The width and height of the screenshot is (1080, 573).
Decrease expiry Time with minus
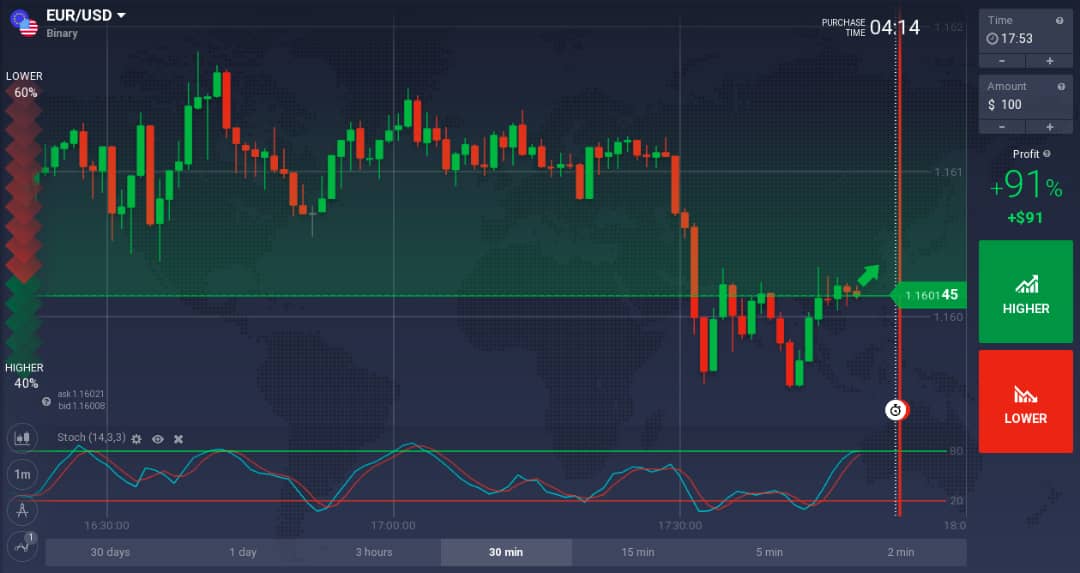pos(1002,61)
